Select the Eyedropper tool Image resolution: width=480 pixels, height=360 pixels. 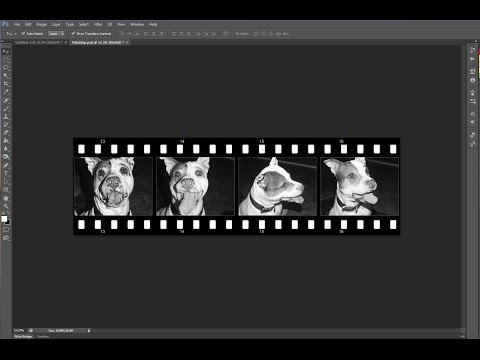coord(6,92)
